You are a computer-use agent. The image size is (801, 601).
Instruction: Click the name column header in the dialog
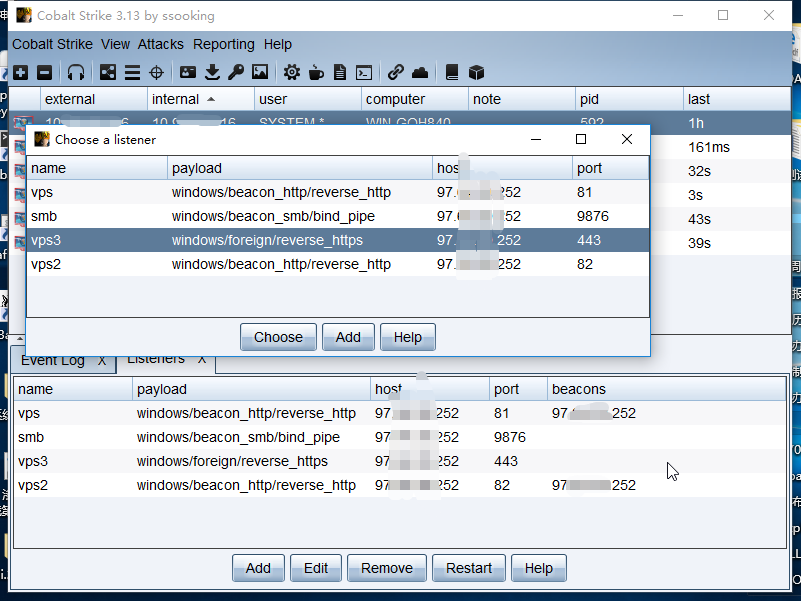[97, 168]
